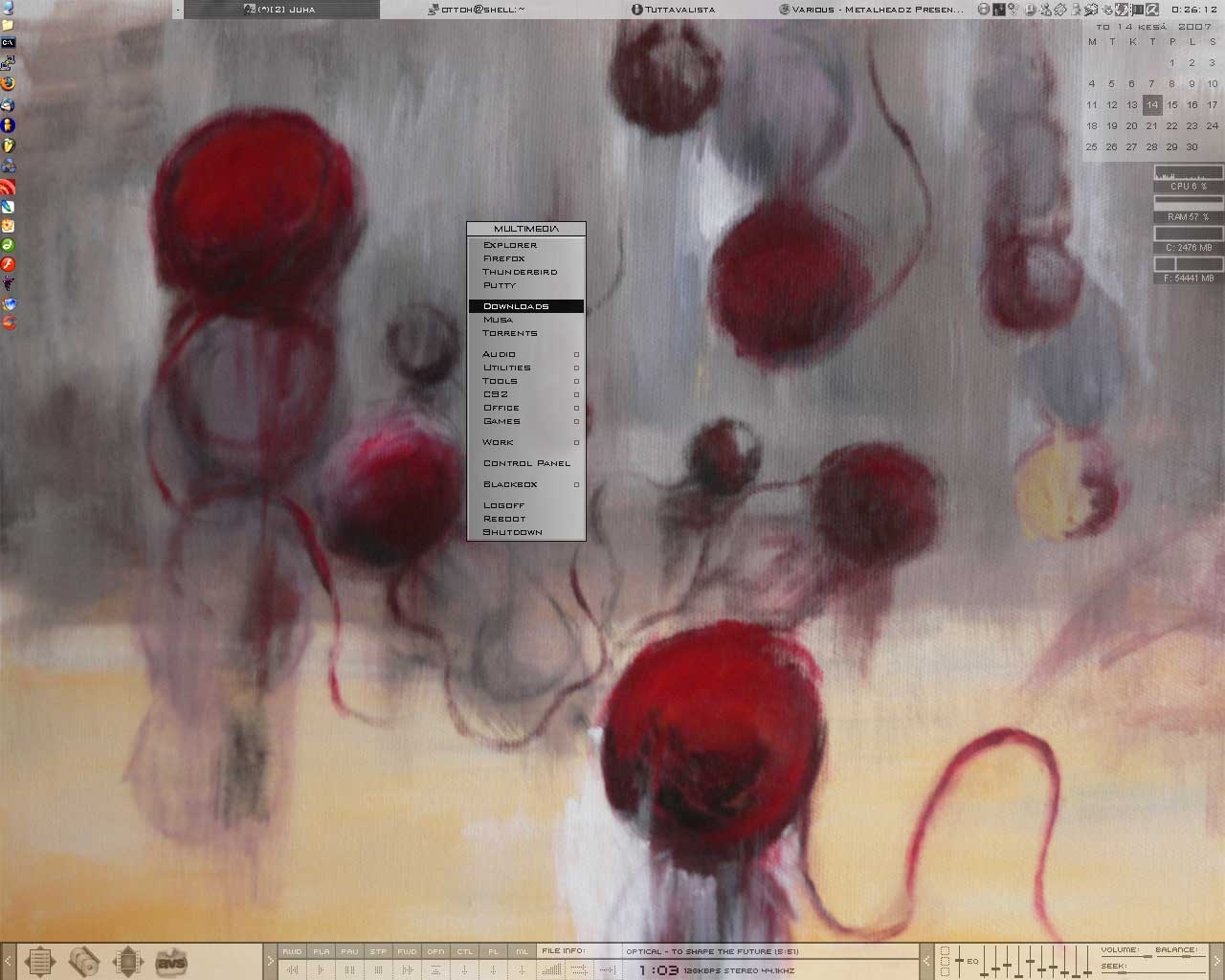The width and height of the screenshot is (1225, 980).
Task: Choose Shutdown in the menu
Action: (x=526, y=532)
